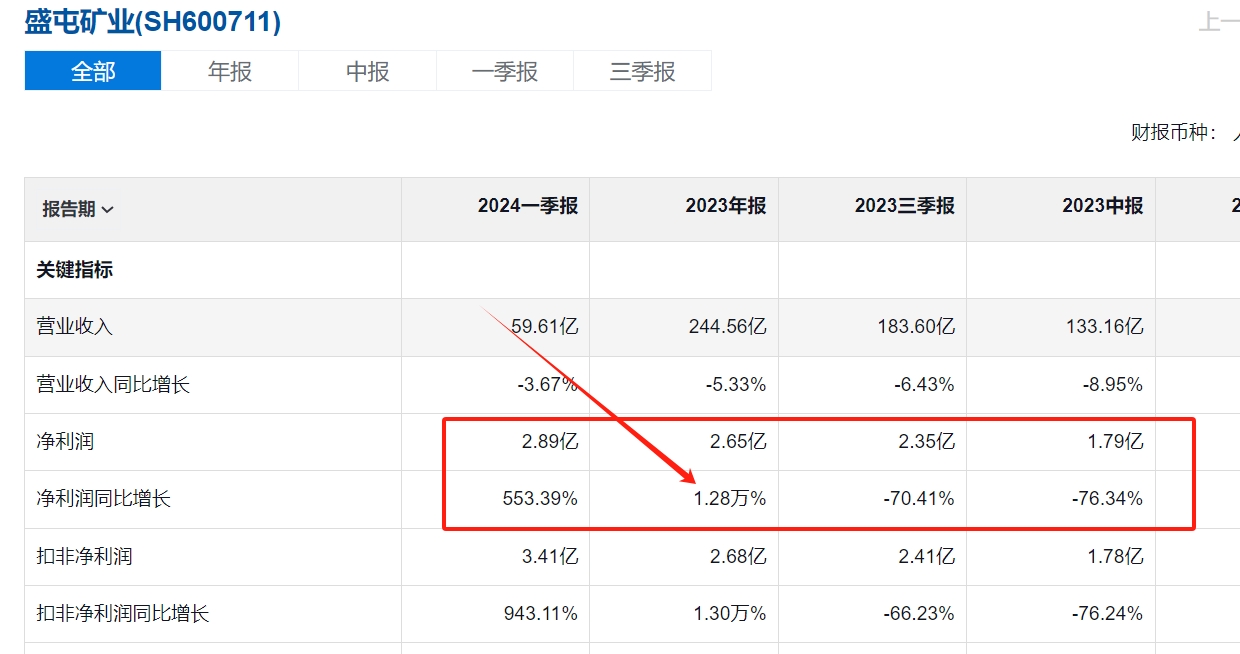
Task: Select the -76.34% growth value
Action: [x=1107, y=498]
